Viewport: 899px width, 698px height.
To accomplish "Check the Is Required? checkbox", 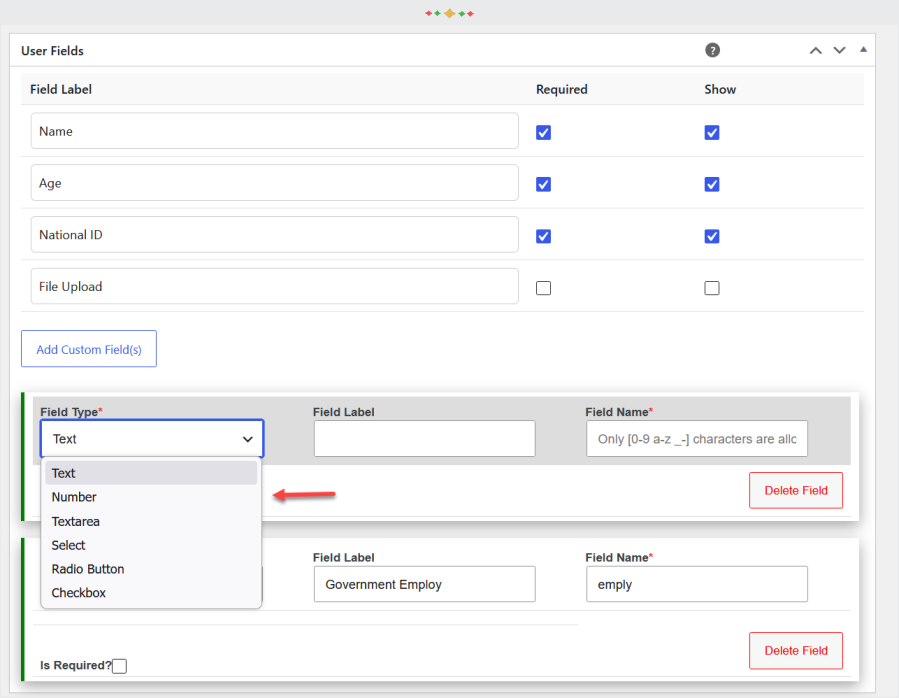I will [119, 666].
